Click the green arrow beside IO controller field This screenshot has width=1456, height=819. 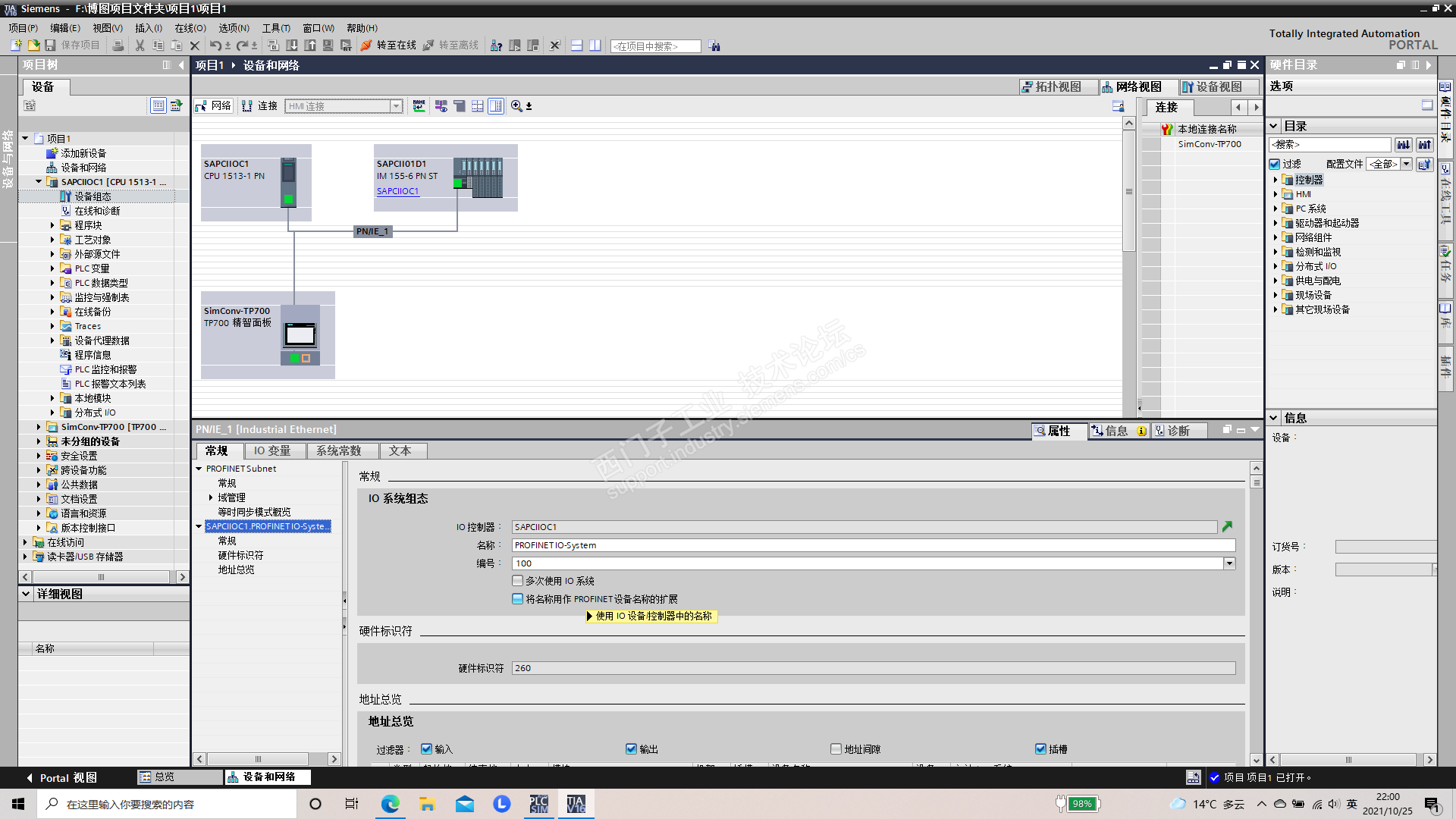(1227, 526)
